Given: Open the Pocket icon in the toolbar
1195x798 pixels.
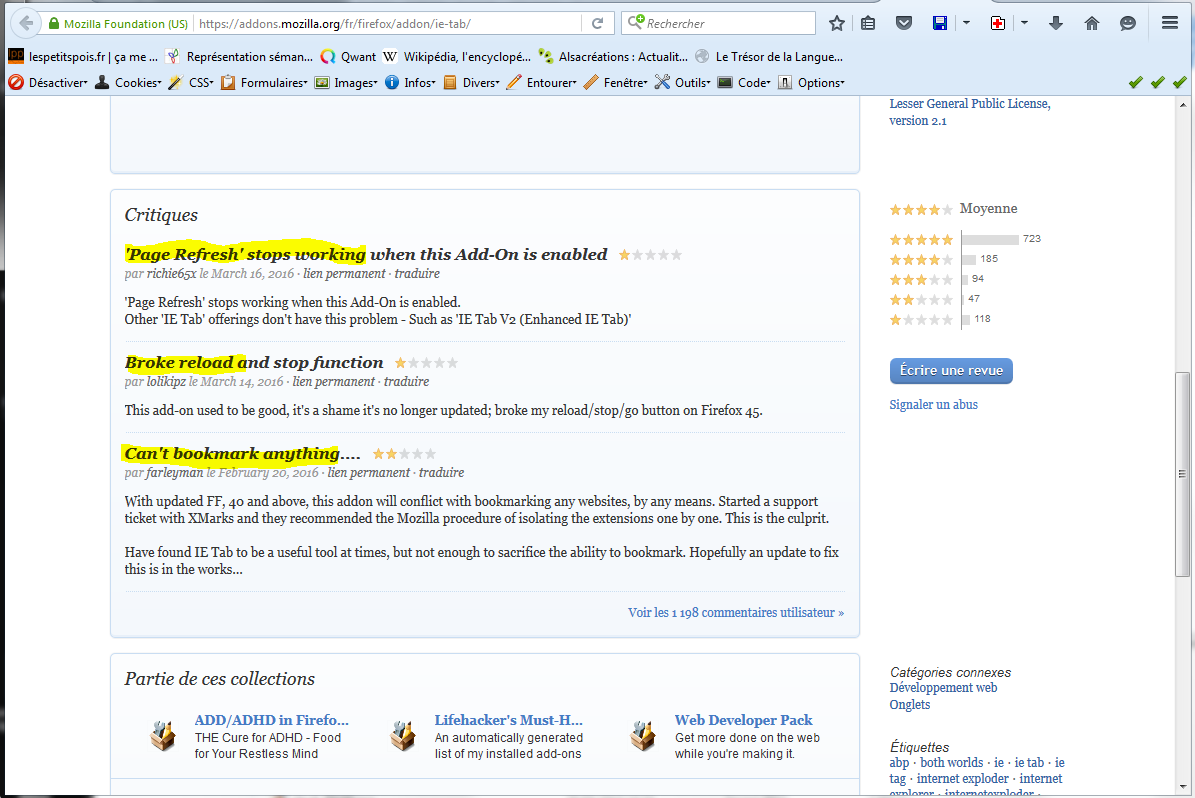Looking at the screenshot, I should [x=903, y=23].
